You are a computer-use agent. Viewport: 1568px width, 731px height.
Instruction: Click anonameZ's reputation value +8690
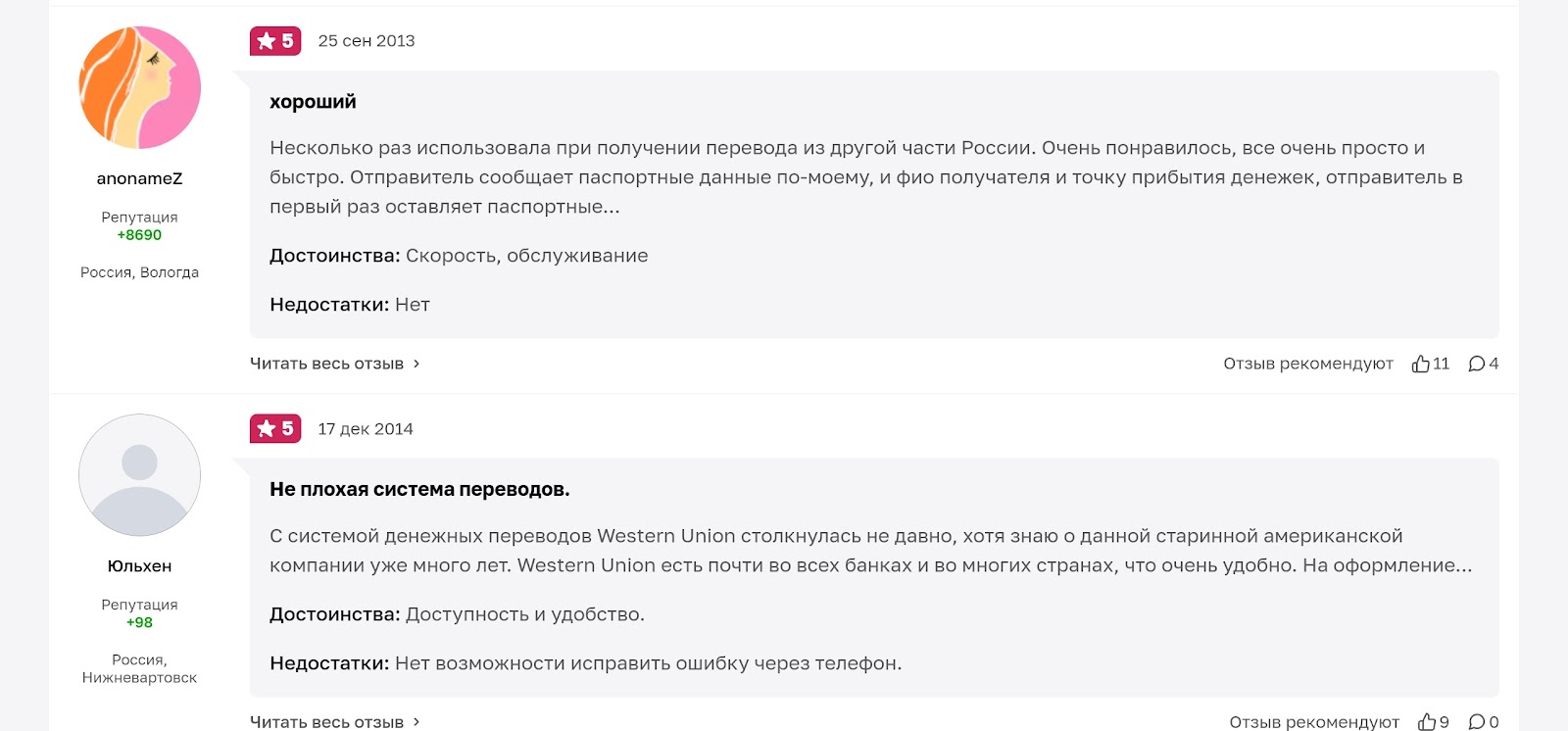(x=139, y=235)
